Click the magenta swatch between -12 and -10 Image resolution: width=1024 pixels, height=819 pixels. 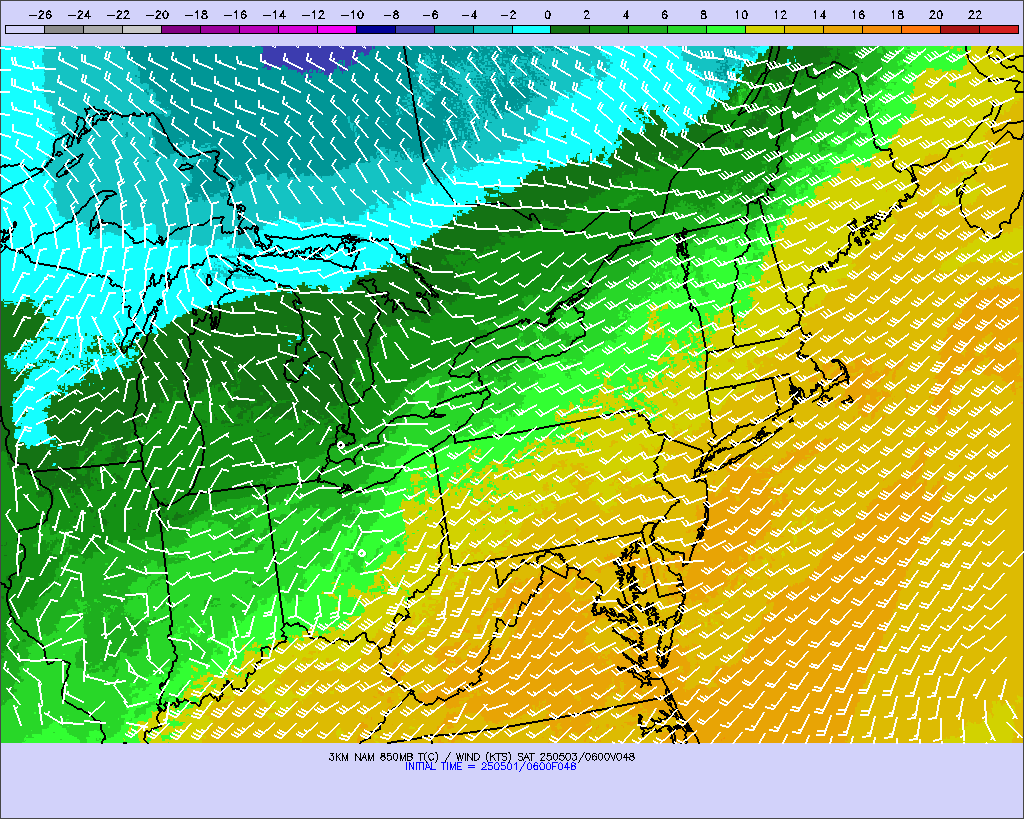coord(337,29)
